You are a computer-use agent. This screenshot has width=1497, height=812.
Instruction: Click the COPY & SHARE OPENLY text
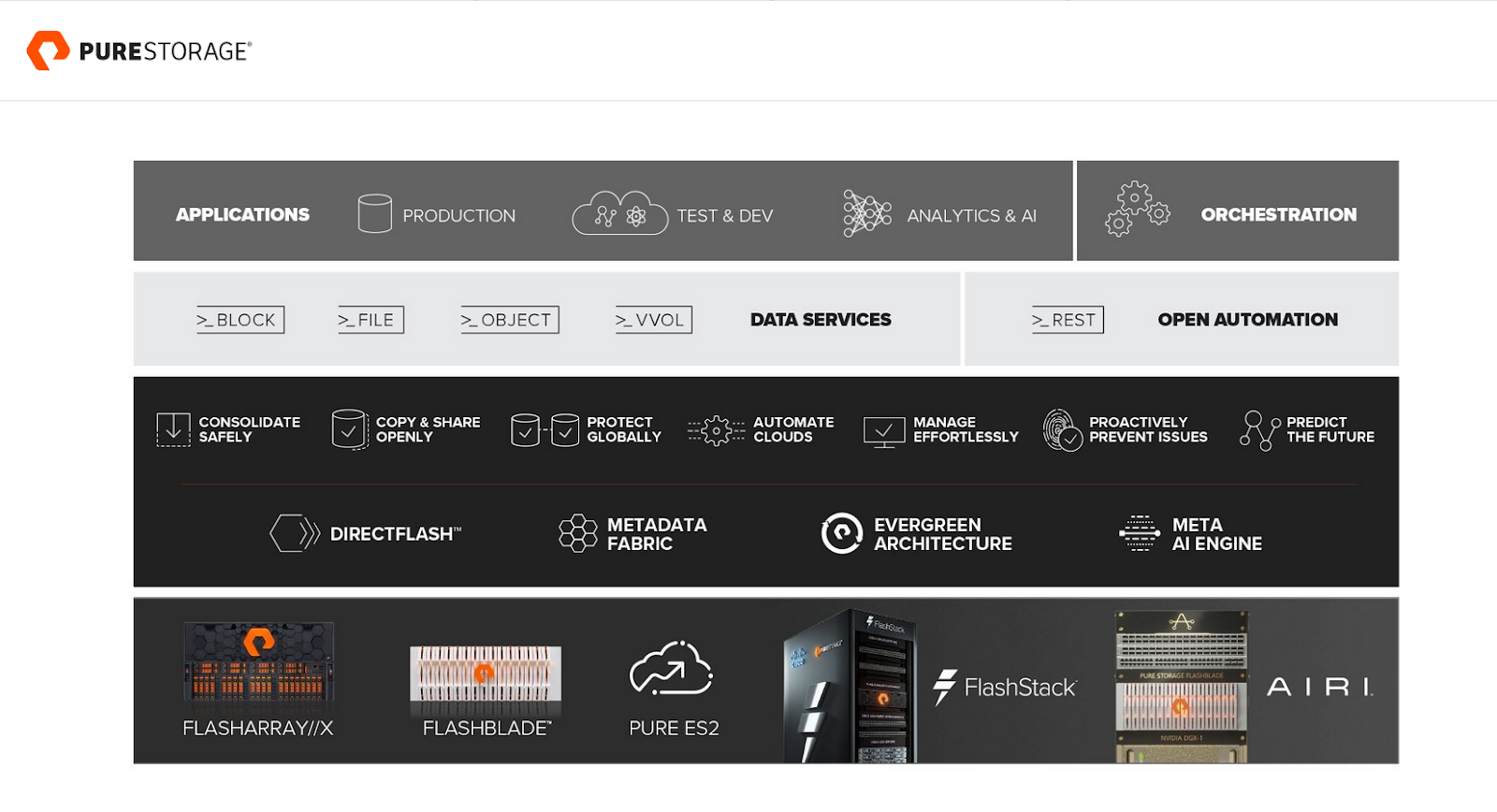(428, 429)
